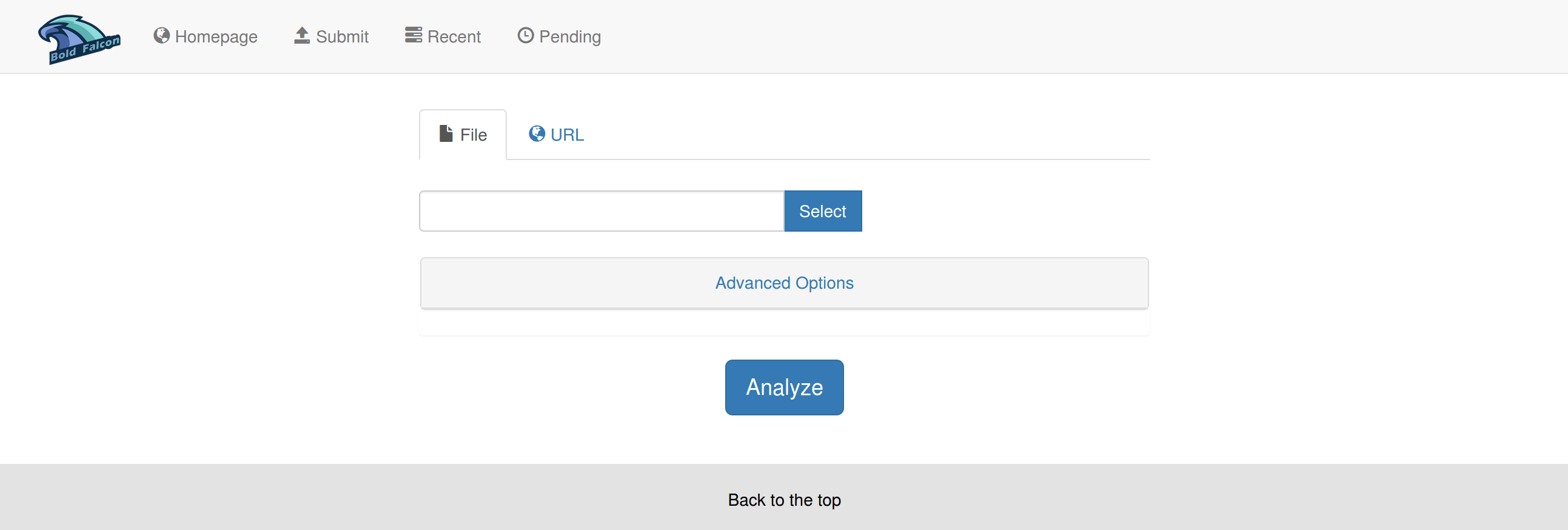Click the globe icon beside Homepage
Image resolution: width=1568 pixels, height=530 pixels.
tap(161, 36)
